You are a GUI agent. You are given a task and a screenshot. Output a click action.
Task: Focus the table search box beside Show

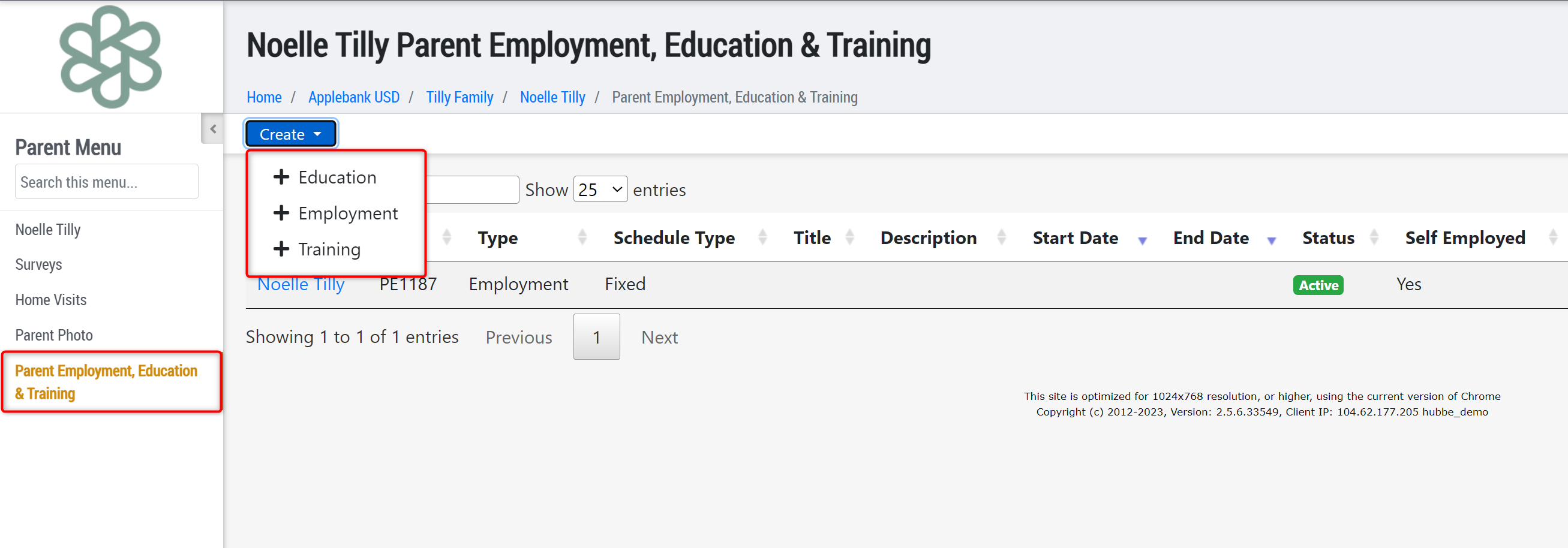click(x=473, y=190)
